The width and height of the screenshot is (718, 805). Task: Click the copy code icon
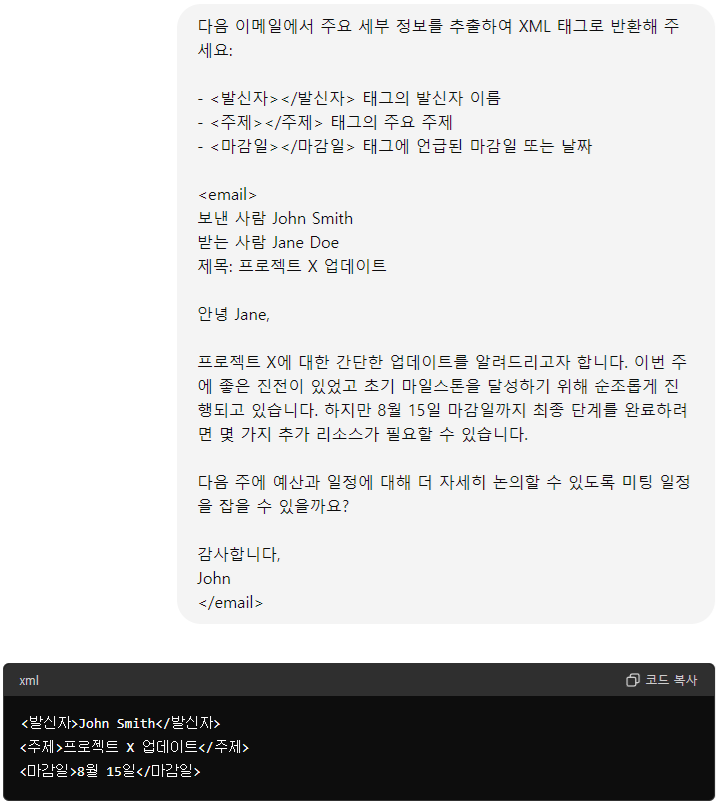tap(633, 680)
